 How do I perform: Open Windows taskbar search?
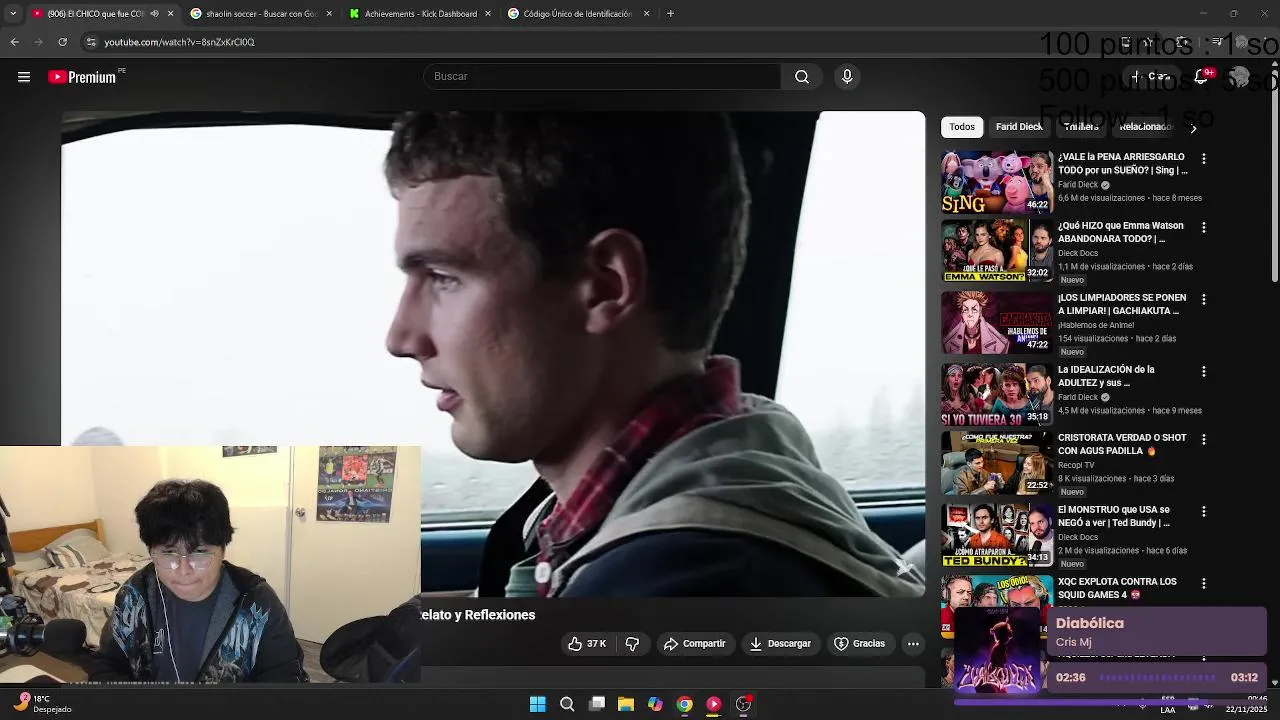tap(567, 704)
